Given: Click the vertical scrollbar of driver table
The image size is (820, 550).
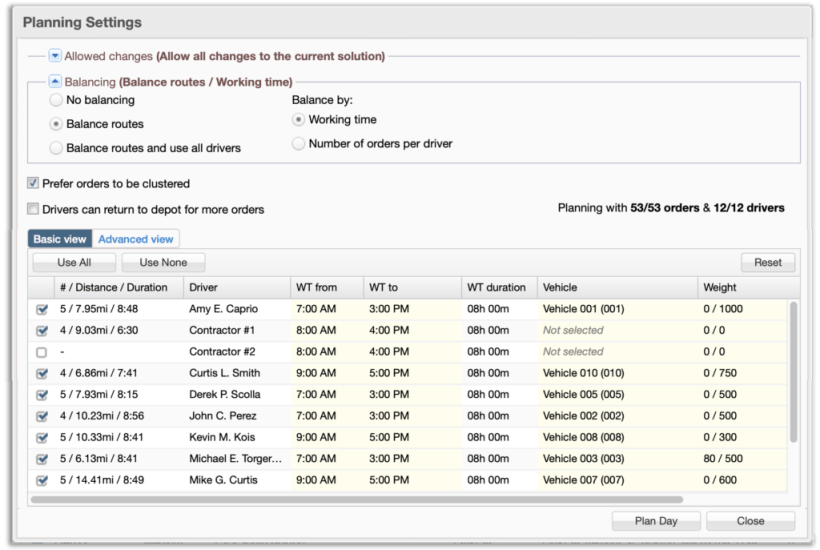Looking at the screenshot, I should tap(794, 370).
